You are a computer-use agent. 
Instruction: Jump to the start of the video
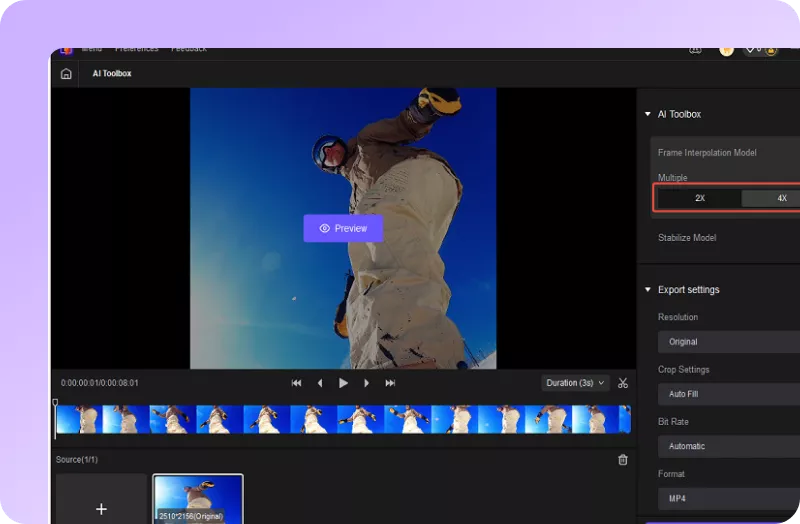[296, 383]
